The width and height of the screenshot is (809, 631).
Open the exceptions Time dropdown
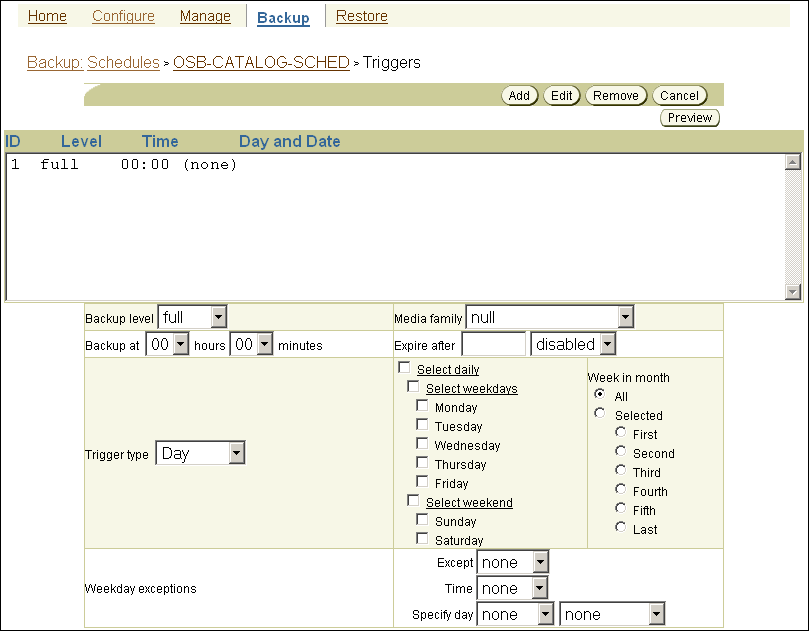(x=512, y=588)
